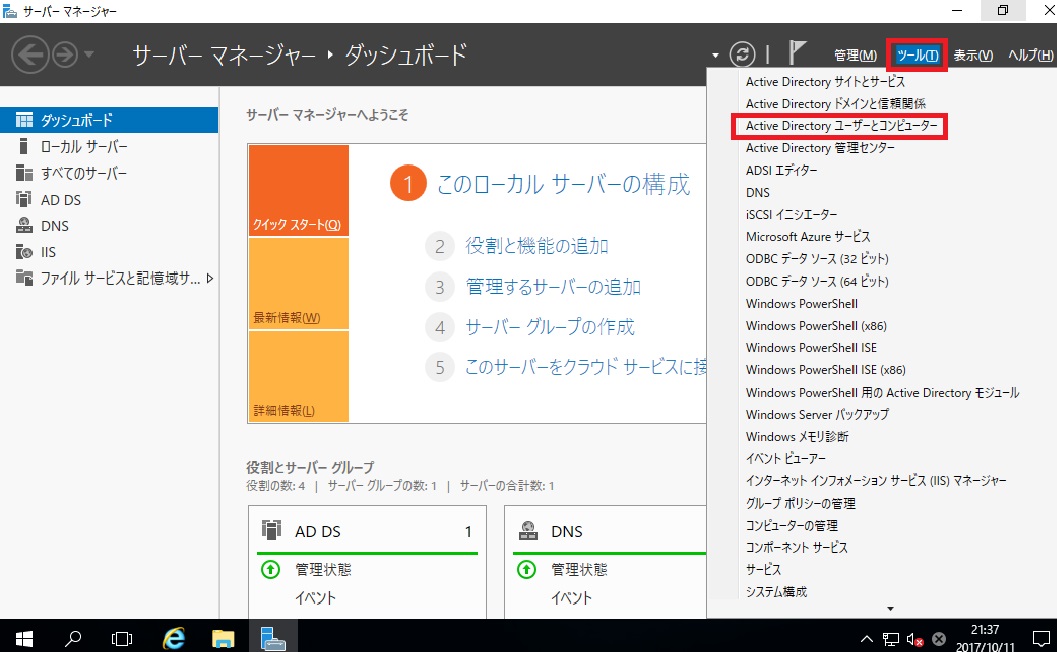Open the ツール(T) menu

point(917,55)
